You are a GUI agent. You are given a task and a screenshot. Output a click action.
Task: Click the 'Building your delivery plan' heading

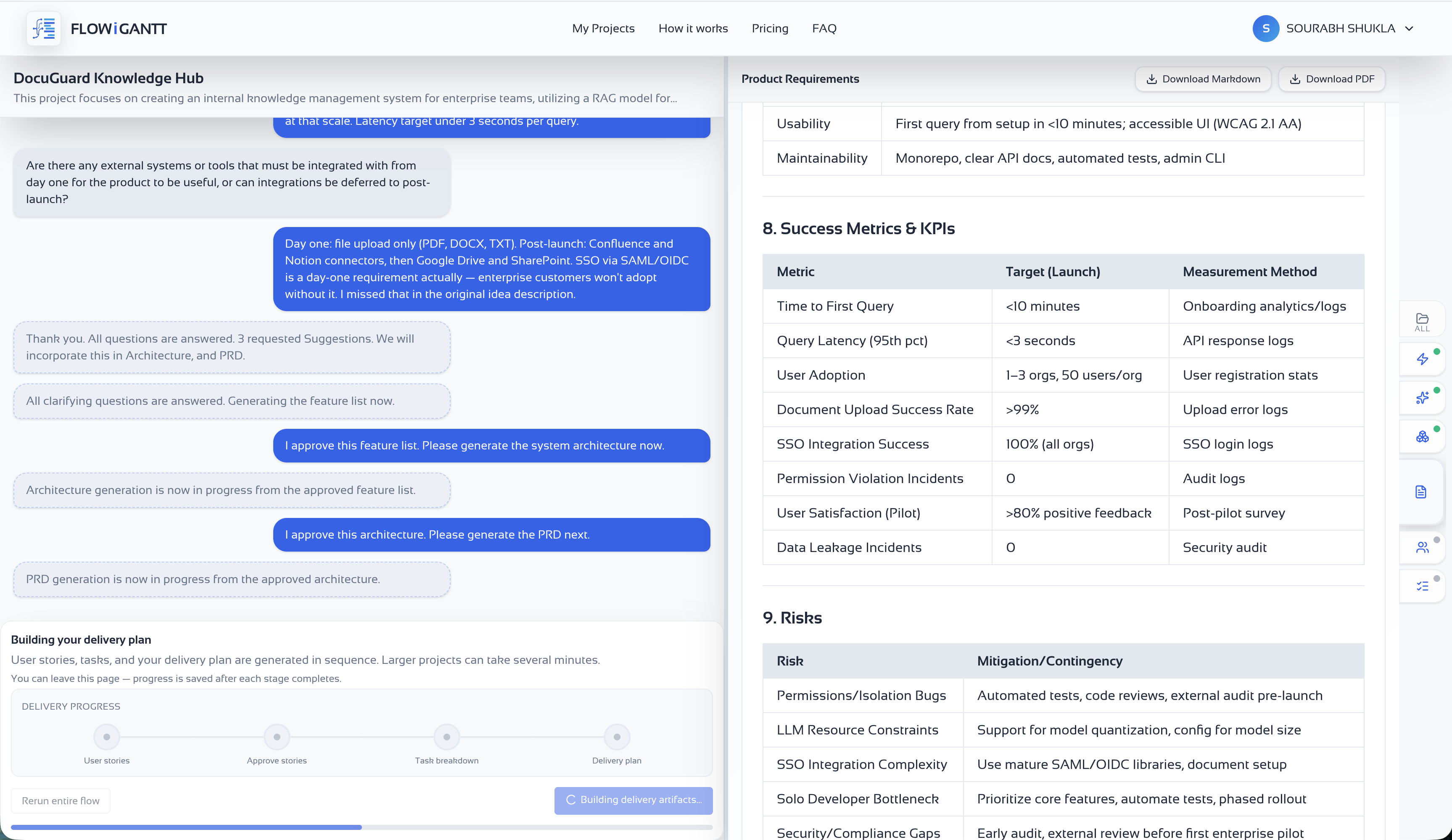click(x=81, y=639)
